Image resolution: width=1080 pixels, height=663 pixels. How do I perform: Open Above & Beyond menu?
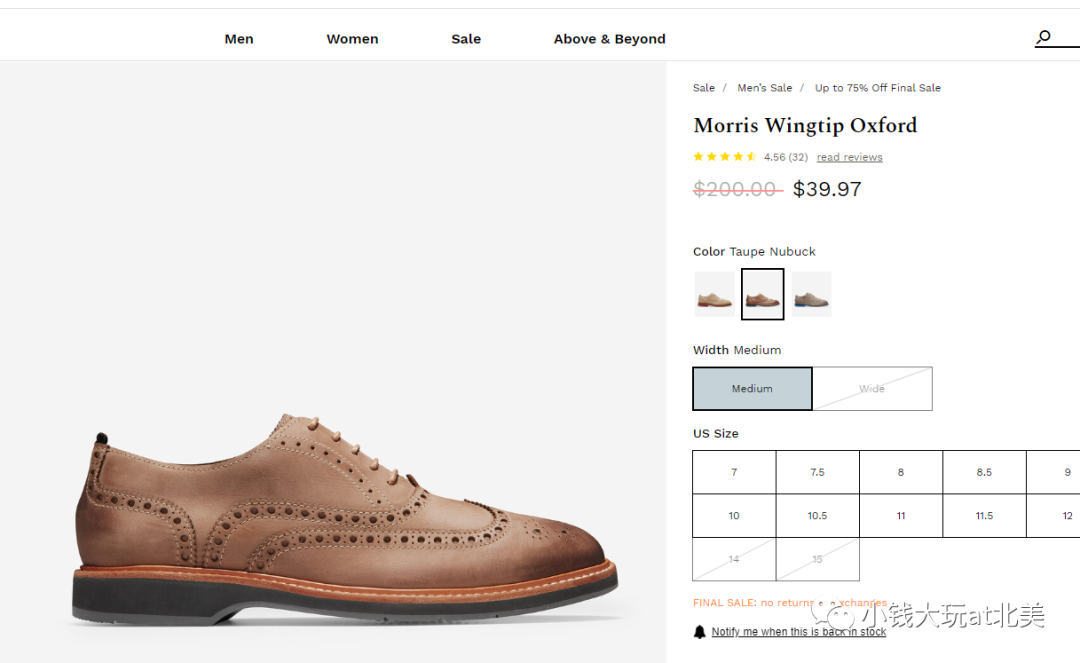pos(609,39)
